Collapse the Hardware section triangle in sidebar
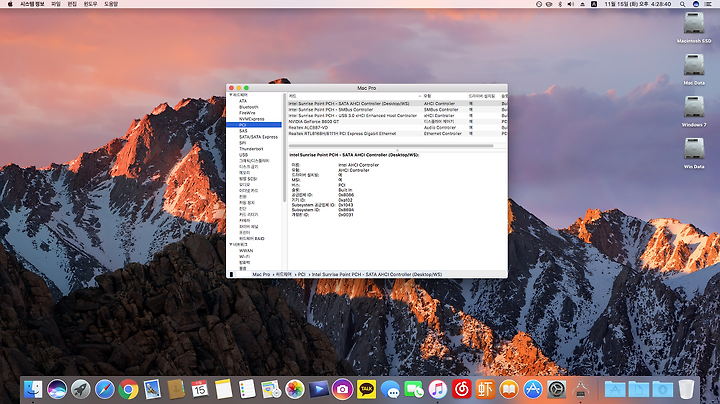Viewport: 720px width, 404px height. point(231,95)
